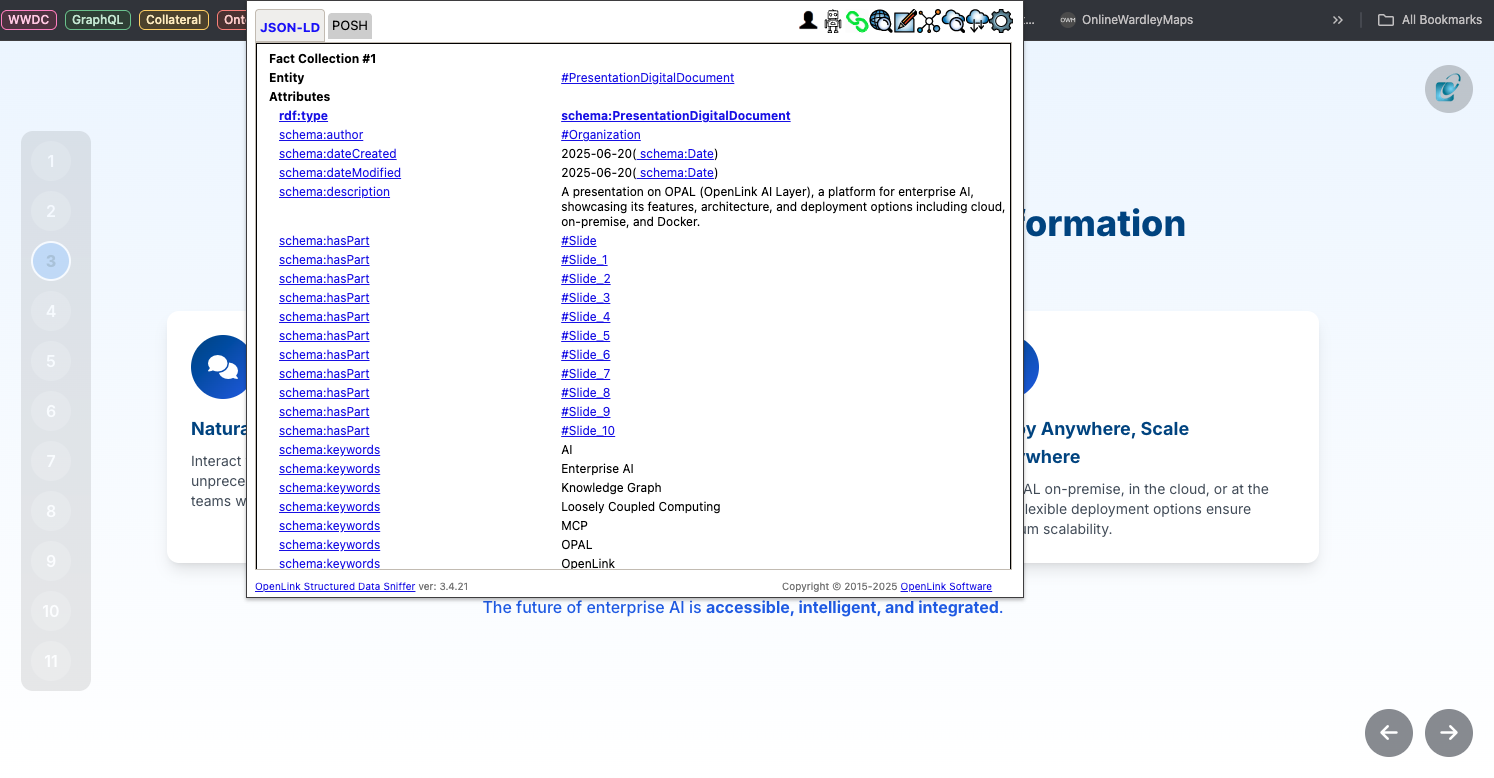The height and width of the screenshot is (778, 1494).
Task: Go to the previous slide with left arrow
Action: 1389,733
